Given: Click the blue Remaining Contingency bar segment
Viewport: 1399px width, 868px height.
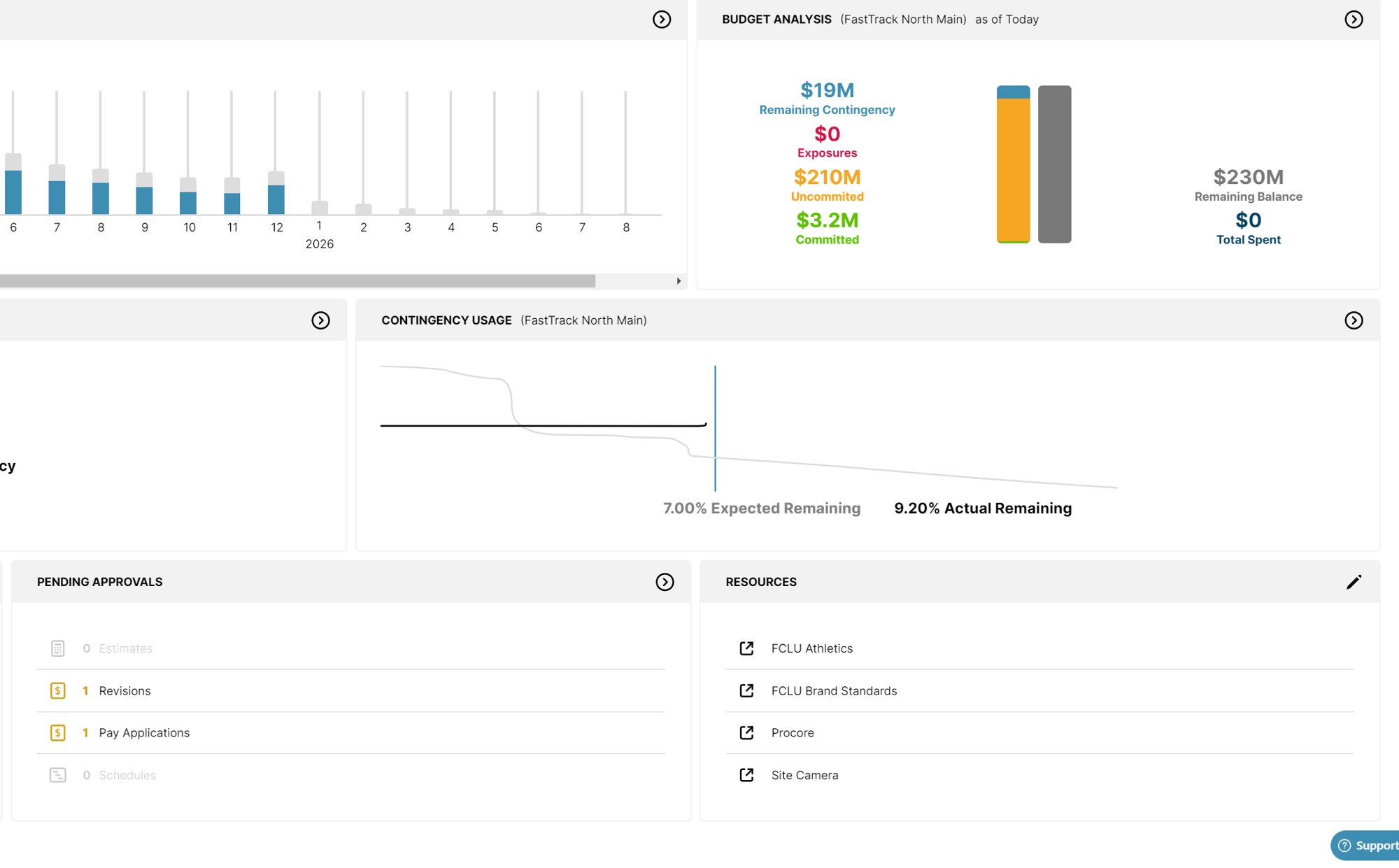Looking at the screenshot, I should click(x=1013, y=92).
